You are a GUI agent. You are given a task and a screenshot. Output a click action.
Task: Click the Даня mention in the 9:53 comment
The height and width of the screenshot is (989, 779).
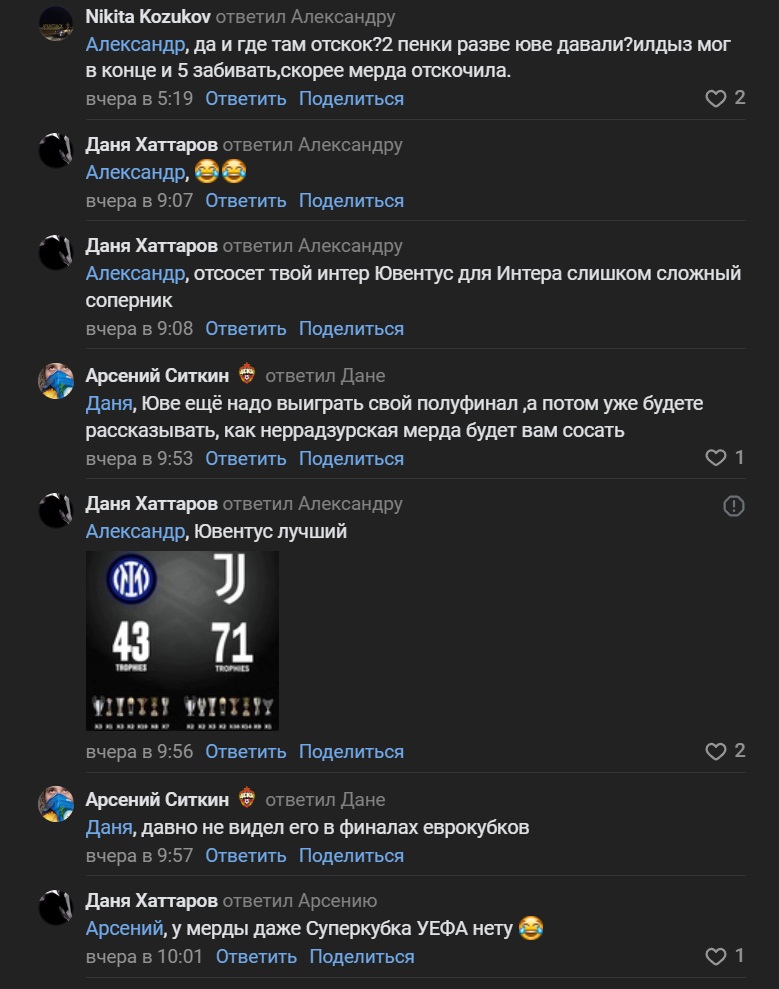(x=109, y=403)
